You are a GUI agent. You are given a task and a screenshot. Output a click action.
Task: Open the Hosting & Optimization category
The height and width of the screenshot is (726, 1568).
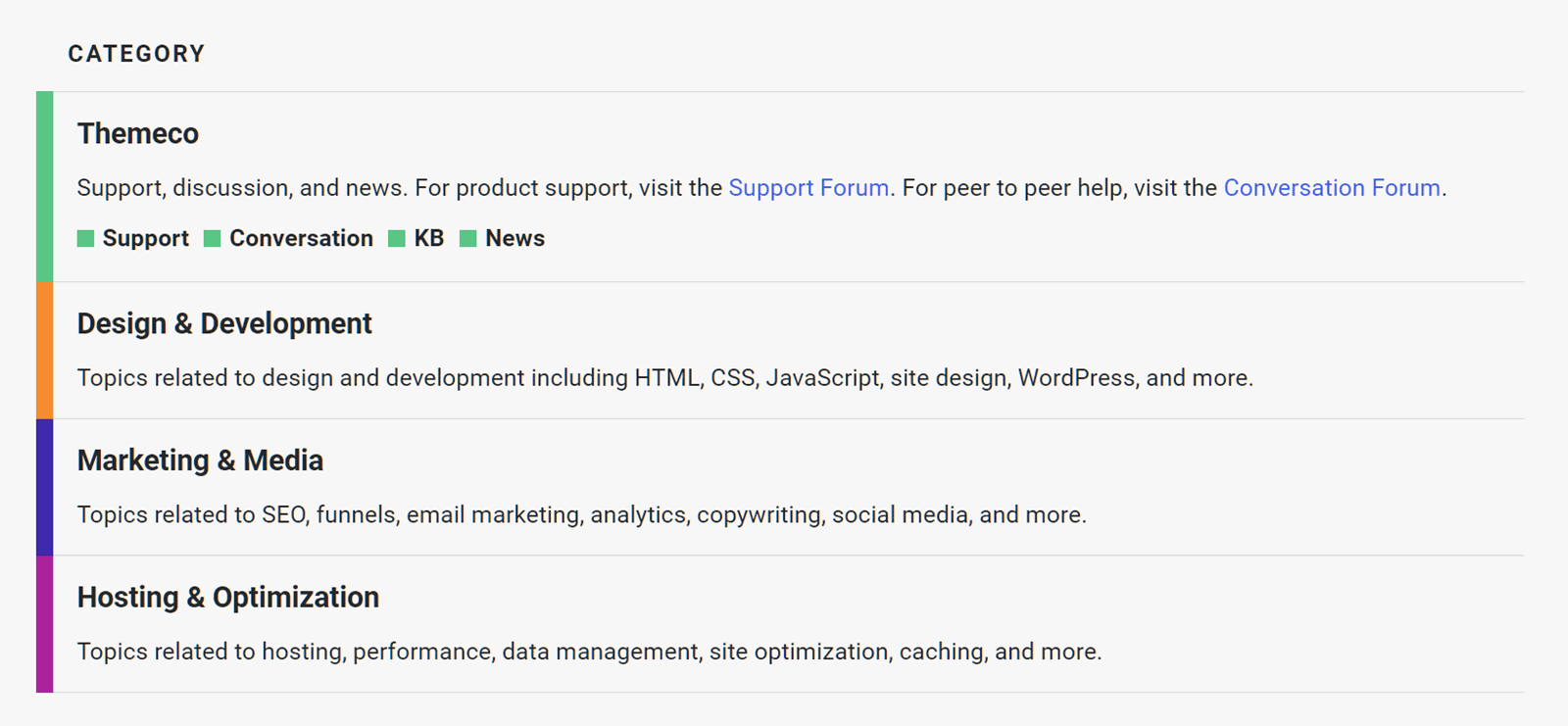228,598
